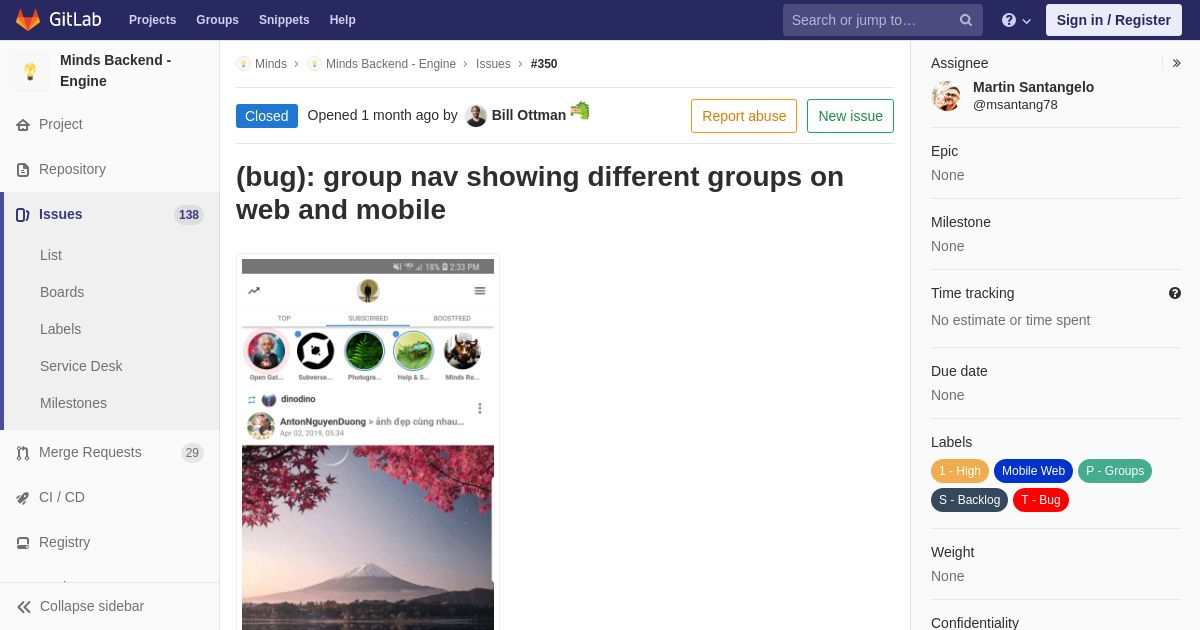Open the Labels submenu item
1200x630 pixels.
(60, 329)
